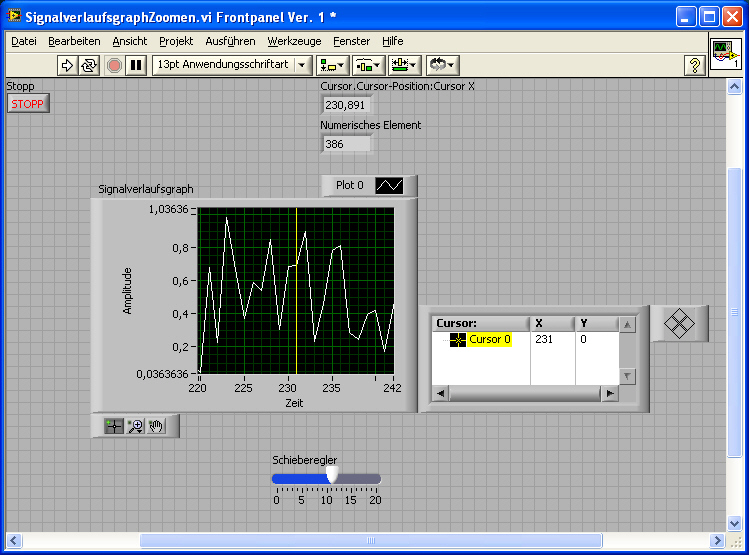This screenshot has height=555, width=749.
Task: Toggle the graph cursor movement tool
Action: [x=114, y=426]
